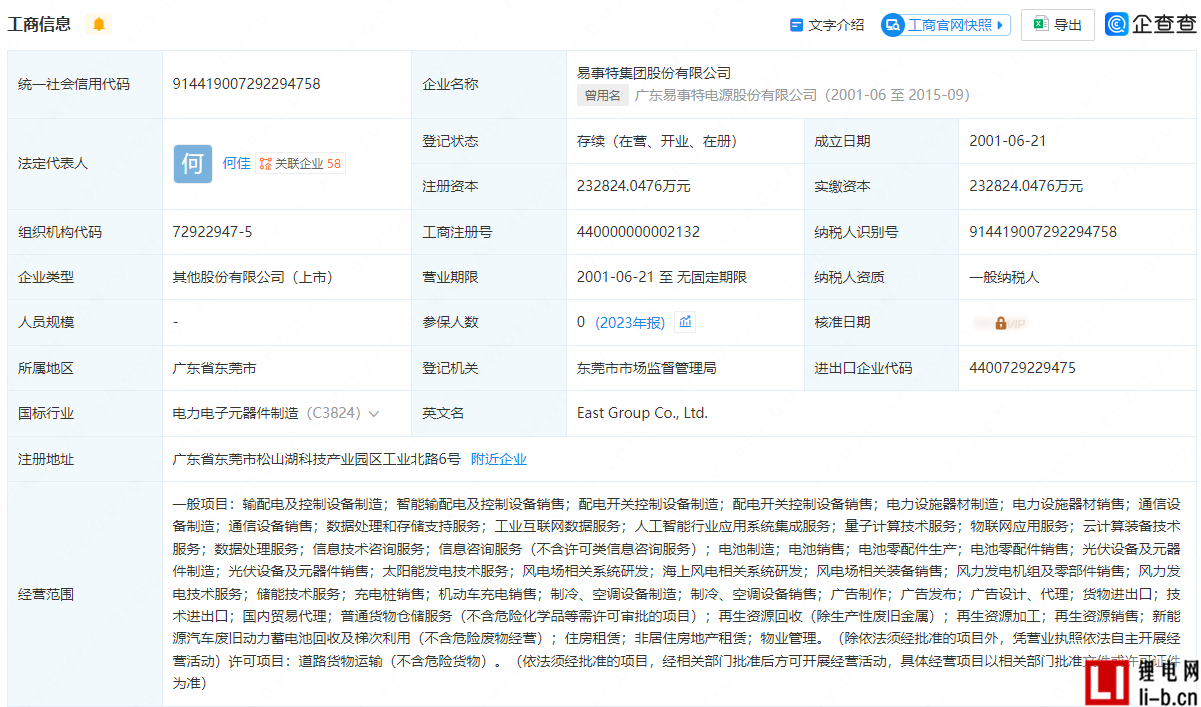The height and width of the screenshot is (707, 1201).
Task: Select former name 广东易事特电源股份有限公司
Action: [x=725, y=96]
